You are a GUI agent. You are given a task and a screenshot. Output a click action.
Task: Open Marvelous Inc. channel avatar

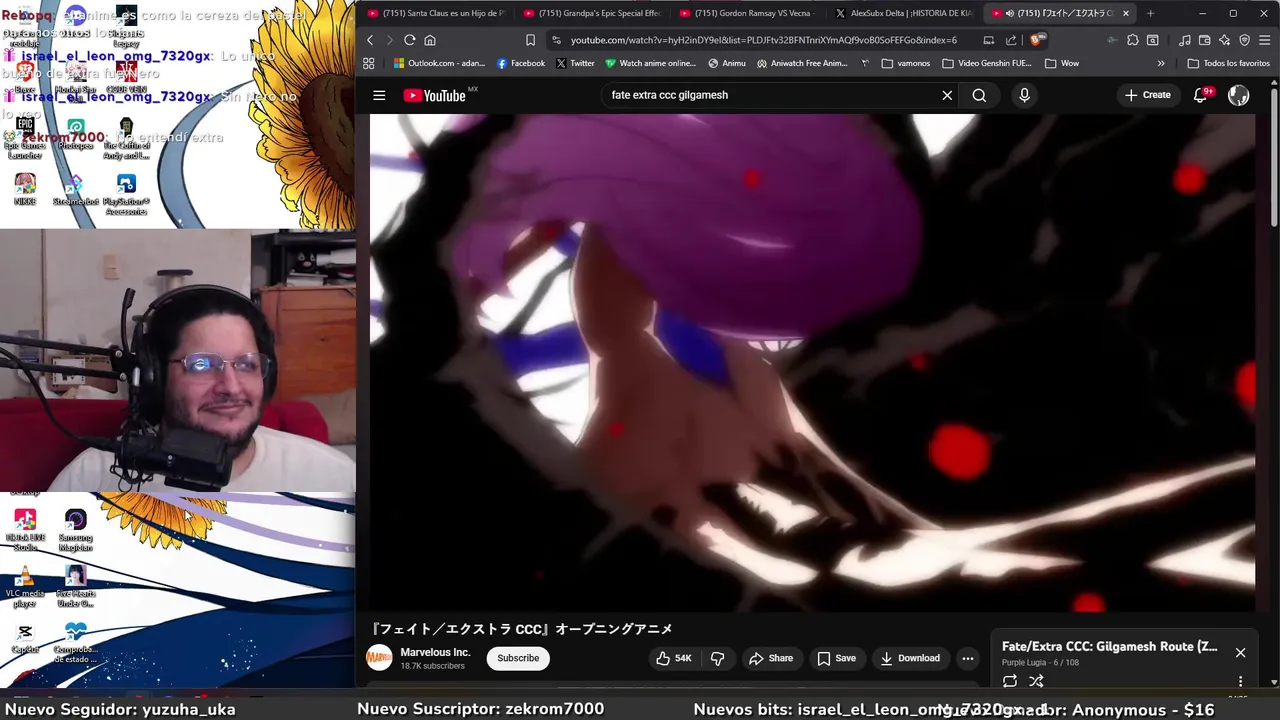click(379, 657)
